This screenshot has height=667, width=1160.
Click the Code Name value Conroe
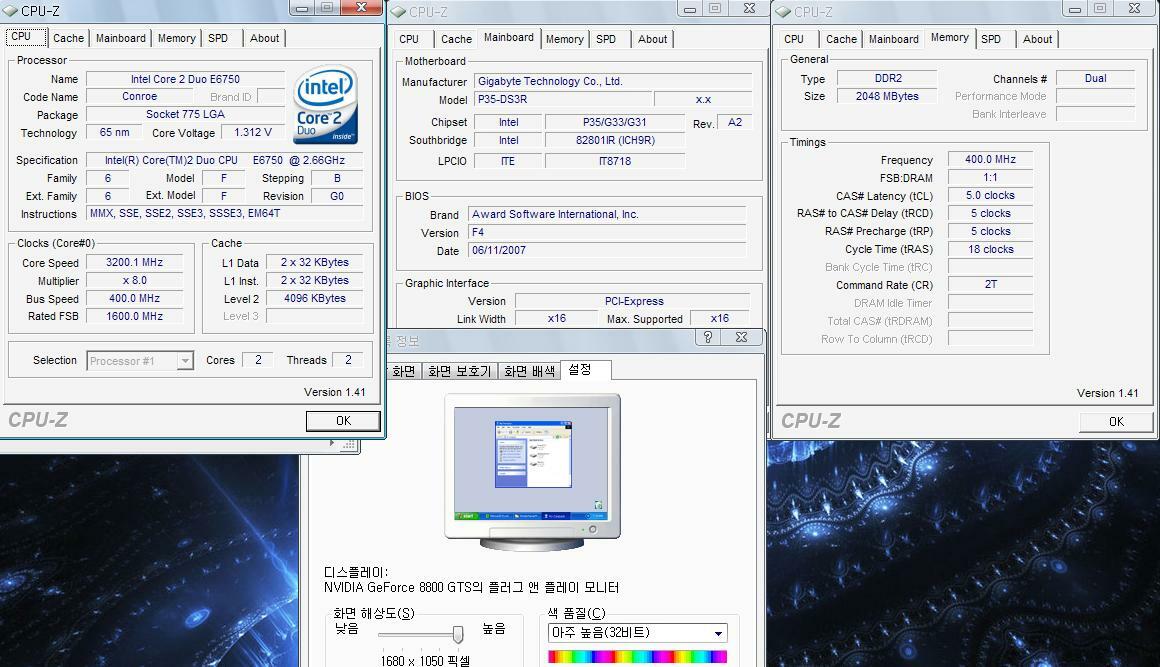(140, 97)
